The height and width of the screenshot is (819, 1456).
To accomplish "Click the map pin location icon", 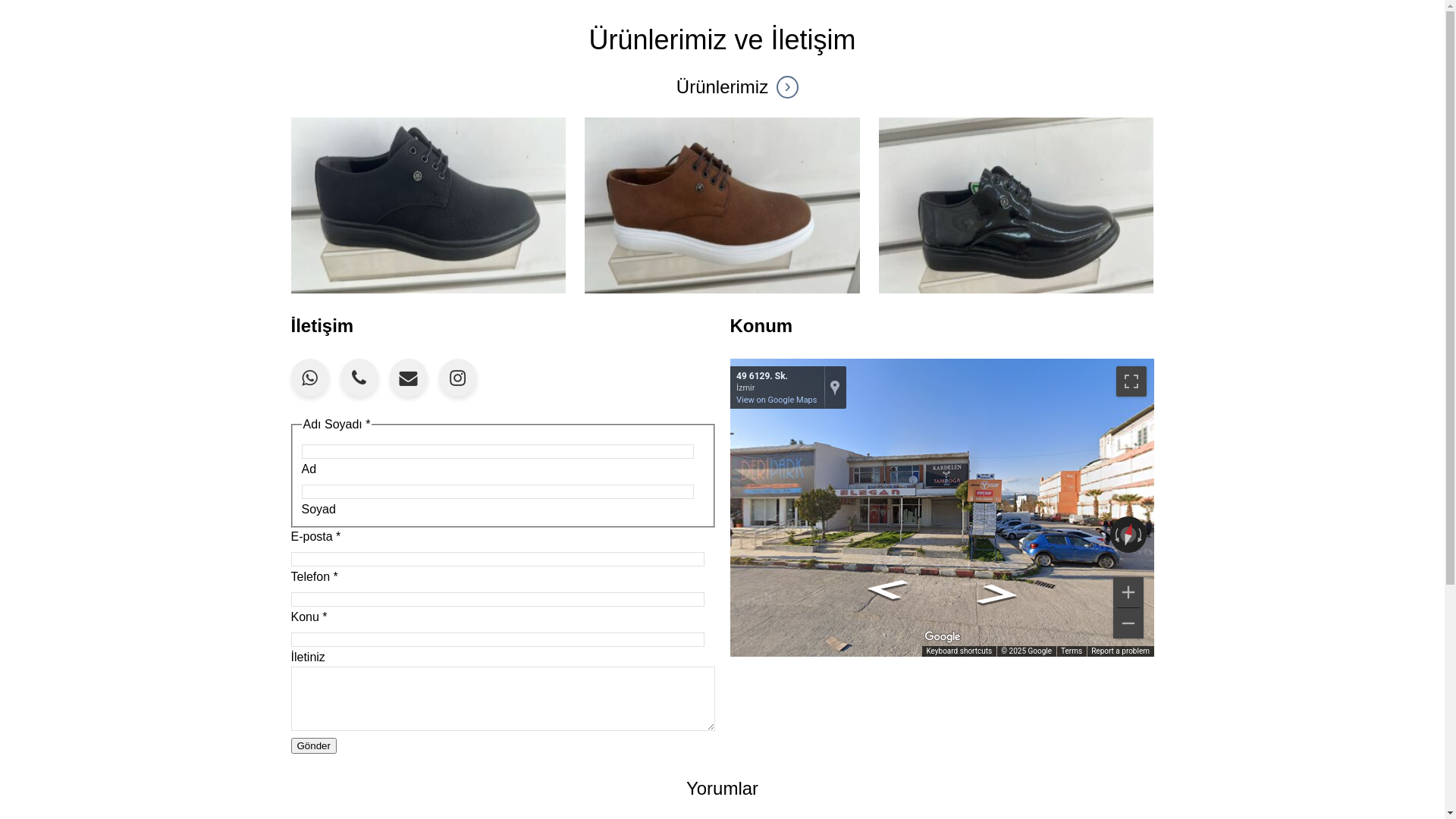I will [x=835, y=388].
